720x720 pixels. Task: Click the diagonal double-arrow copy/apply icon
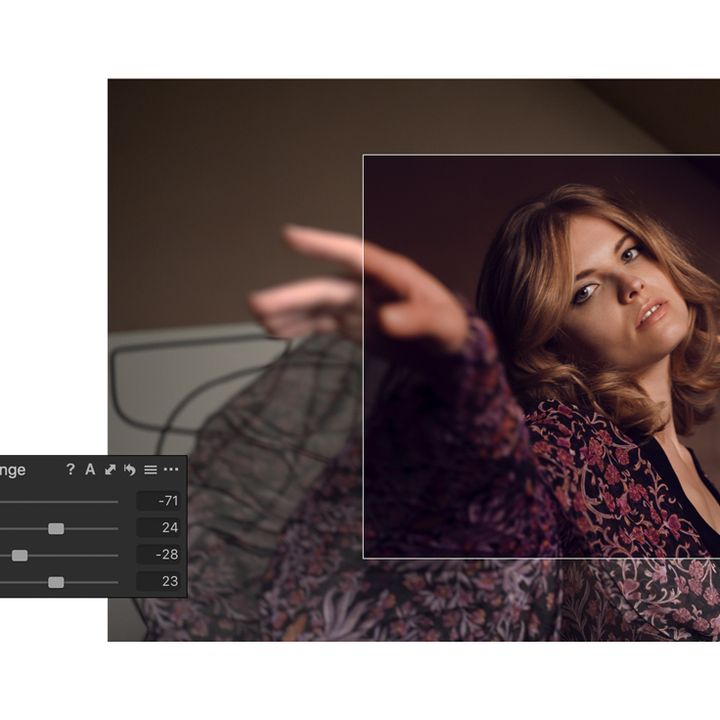pos(110,469)
